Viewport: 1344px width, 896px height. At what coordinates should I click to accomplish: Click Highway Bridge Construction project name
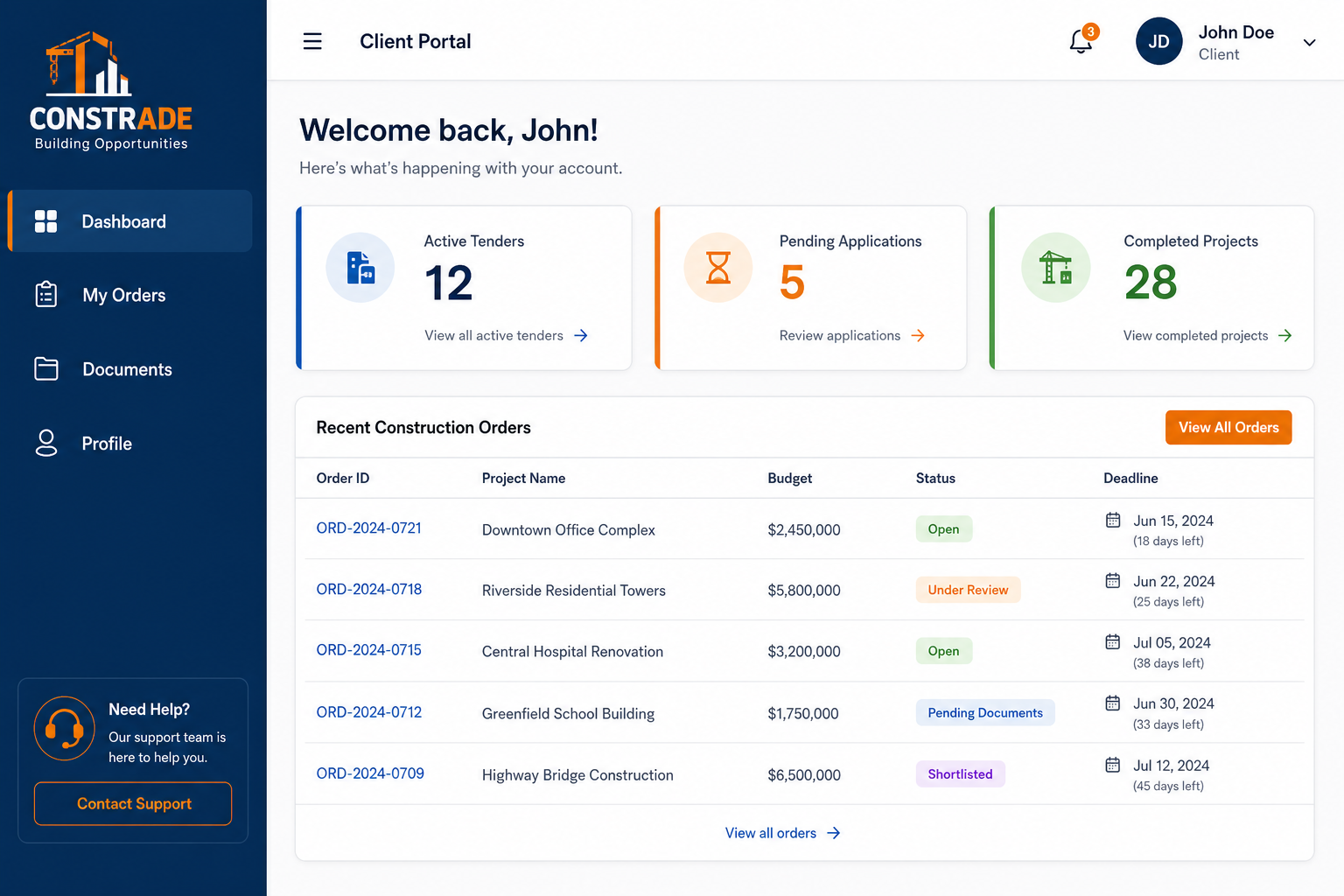click(577, 775)
